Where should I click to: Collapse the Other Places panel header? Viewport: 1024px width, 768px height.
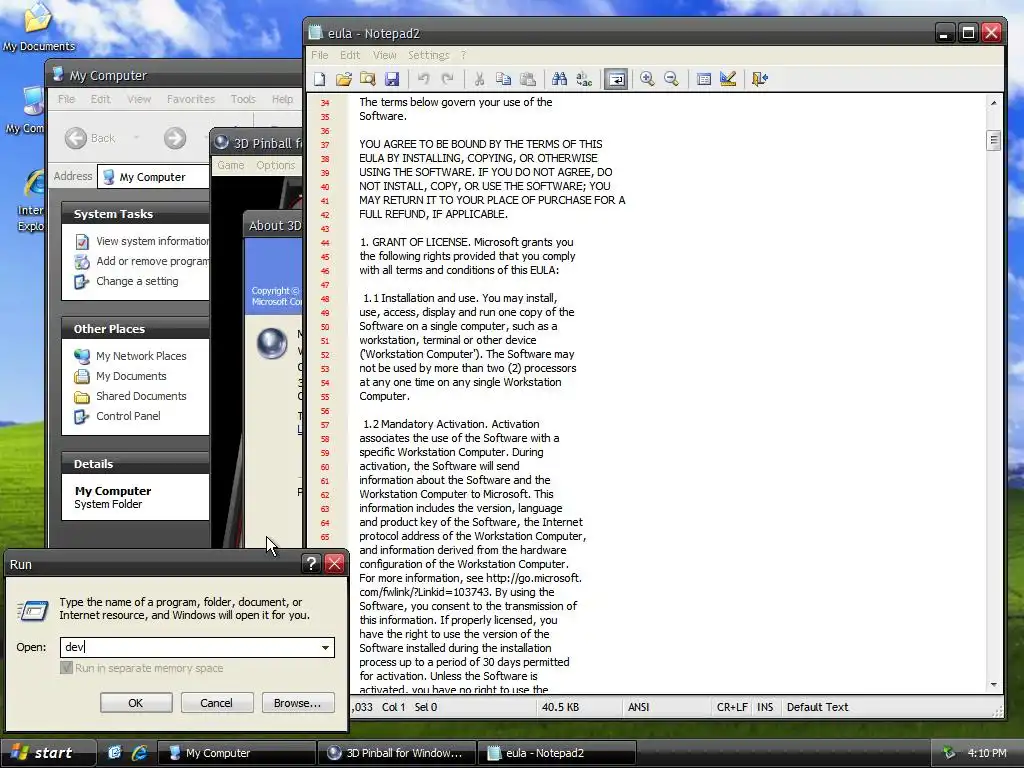135,328
